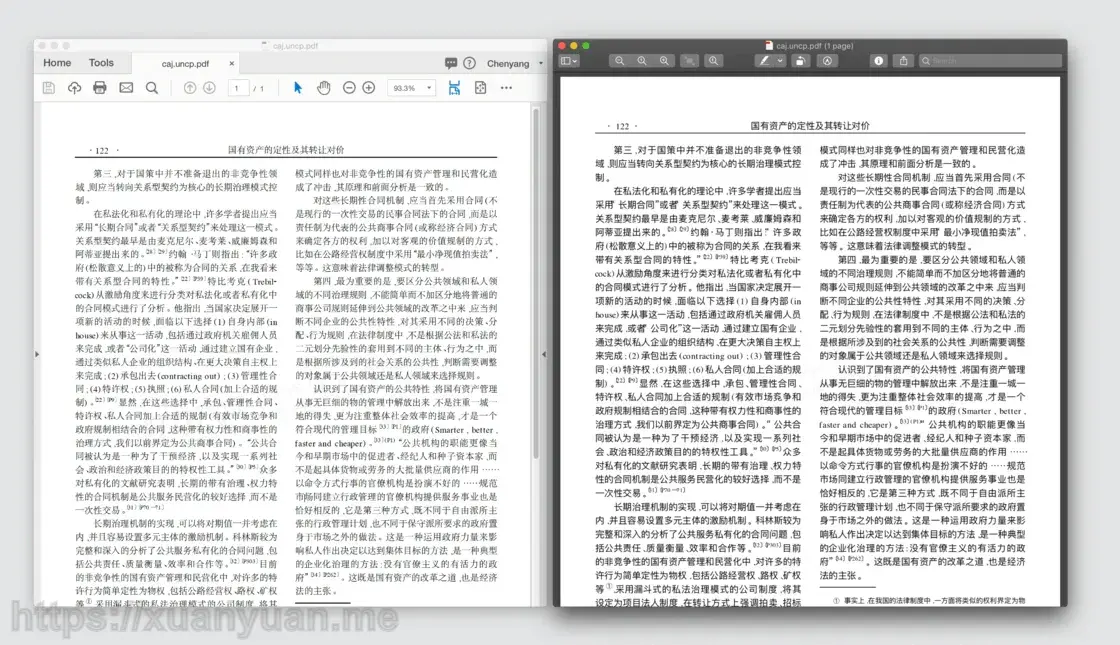Screen dimensions: 1120x645
Task: Click the envelope email icon in Acrobat
Action: [126, 88]
